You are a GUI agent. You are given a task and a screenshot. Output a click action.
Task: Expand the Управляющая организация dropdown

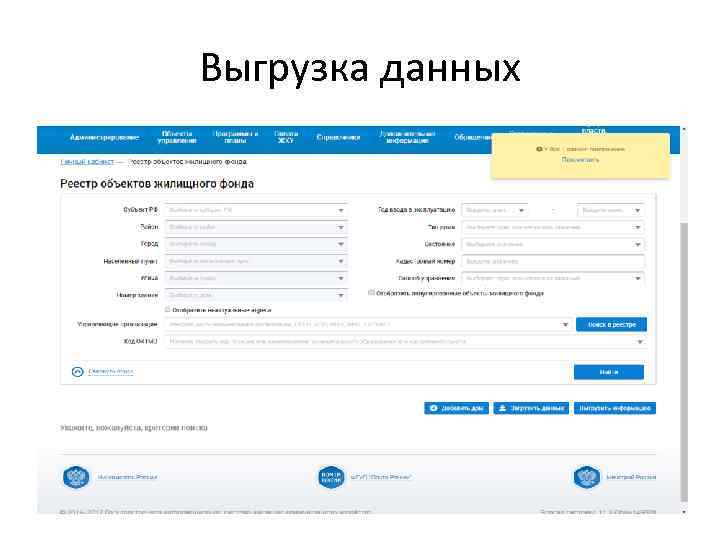(368, 324)
